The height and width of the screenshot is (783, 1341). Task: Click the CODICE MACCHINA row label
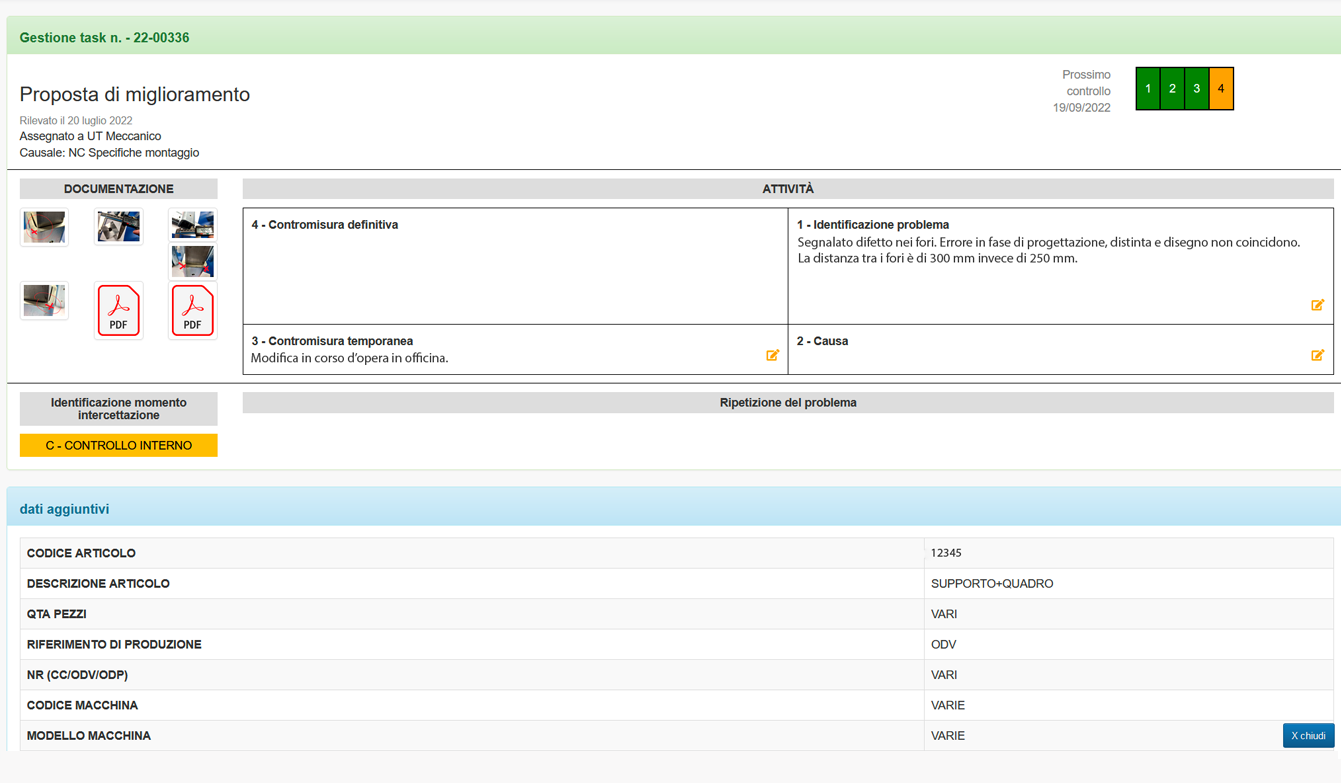pos(82,706)
